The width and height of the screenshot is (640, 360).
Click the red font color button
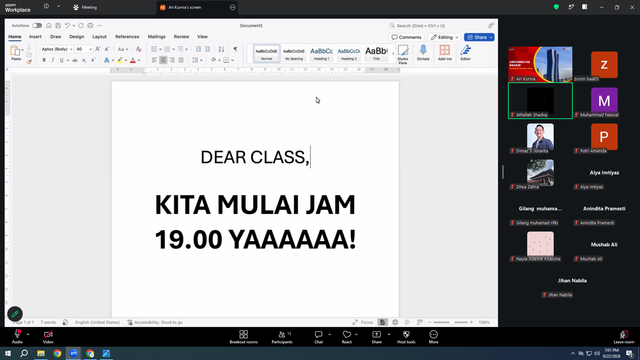(133, 60)
